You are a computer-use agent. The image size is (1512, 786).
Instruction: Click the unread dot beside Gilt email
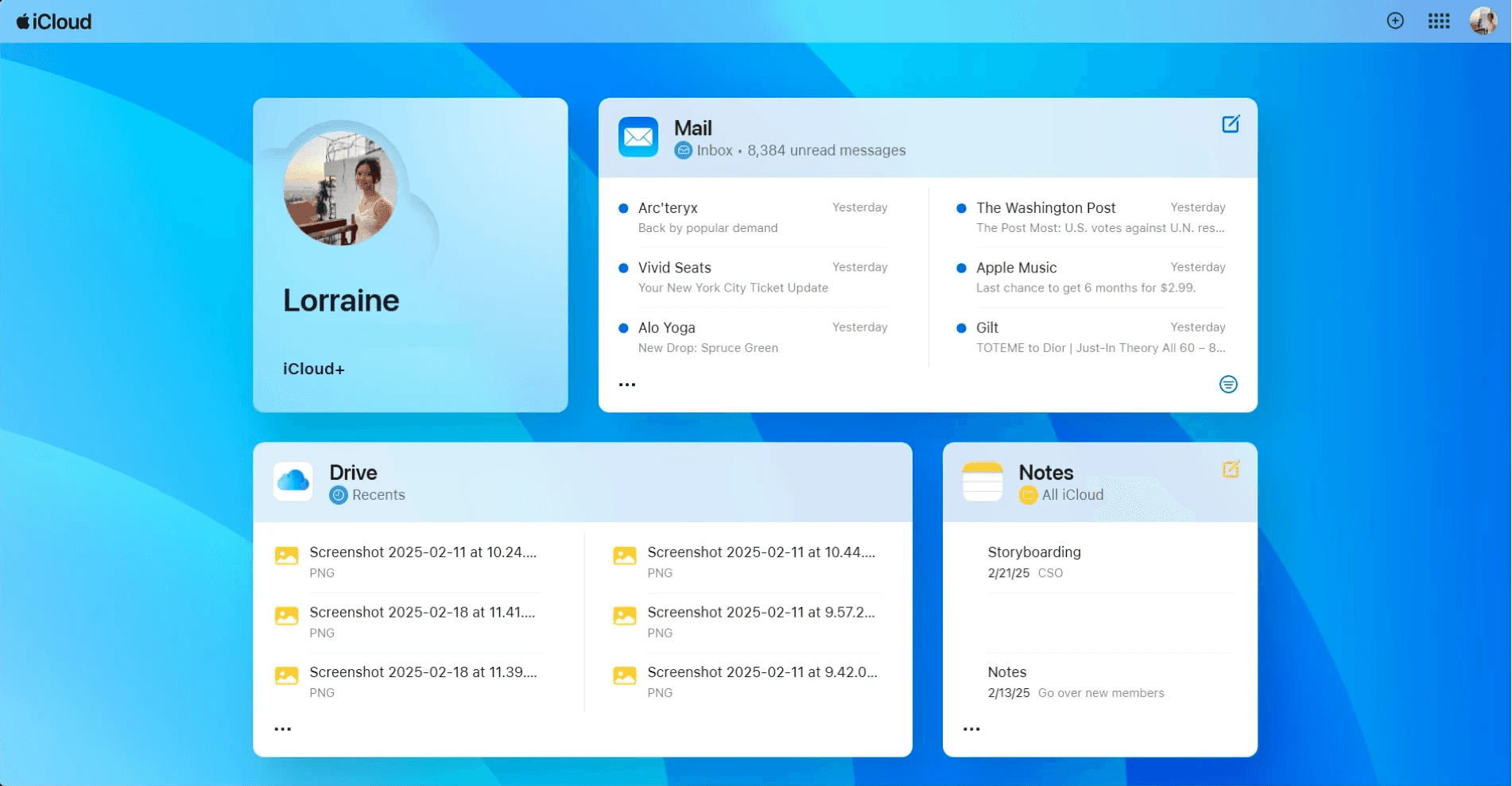[x=961, y=327]
